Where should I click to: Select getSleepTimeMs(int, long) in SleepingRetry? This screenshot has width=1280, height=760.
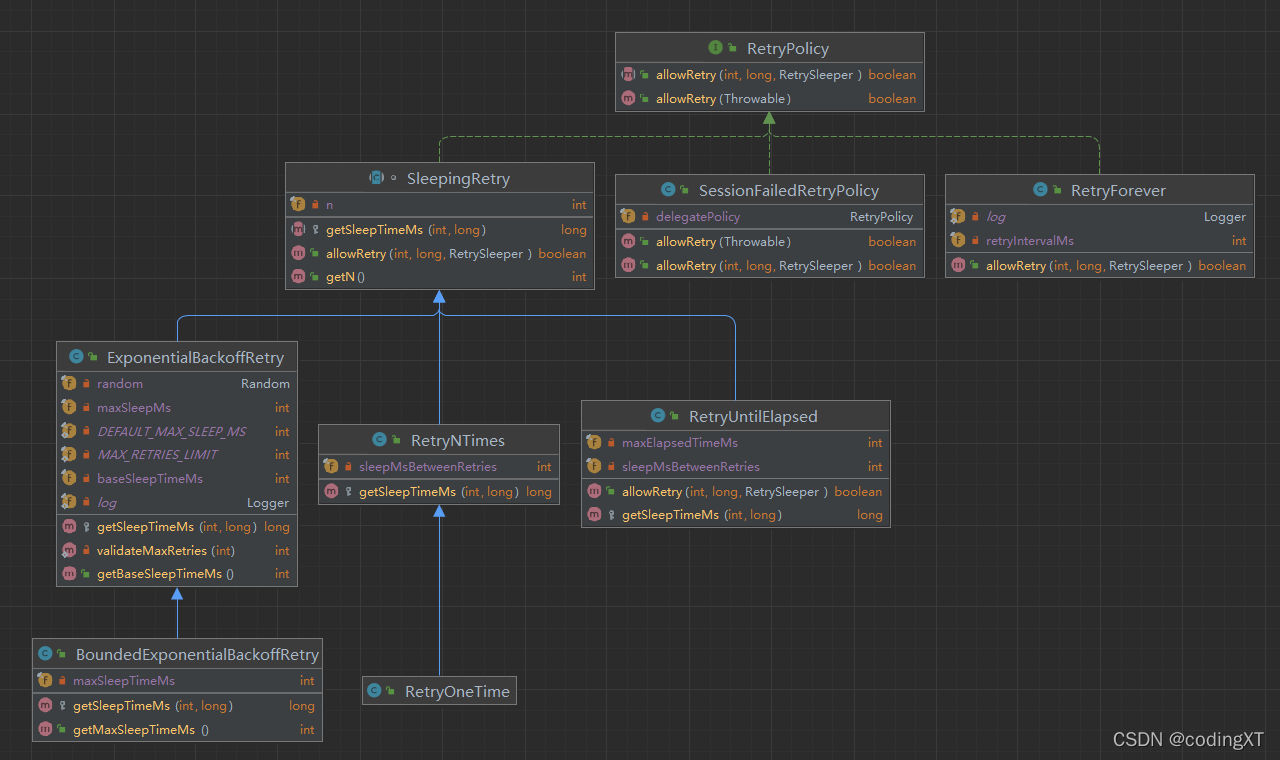[406, 229]
